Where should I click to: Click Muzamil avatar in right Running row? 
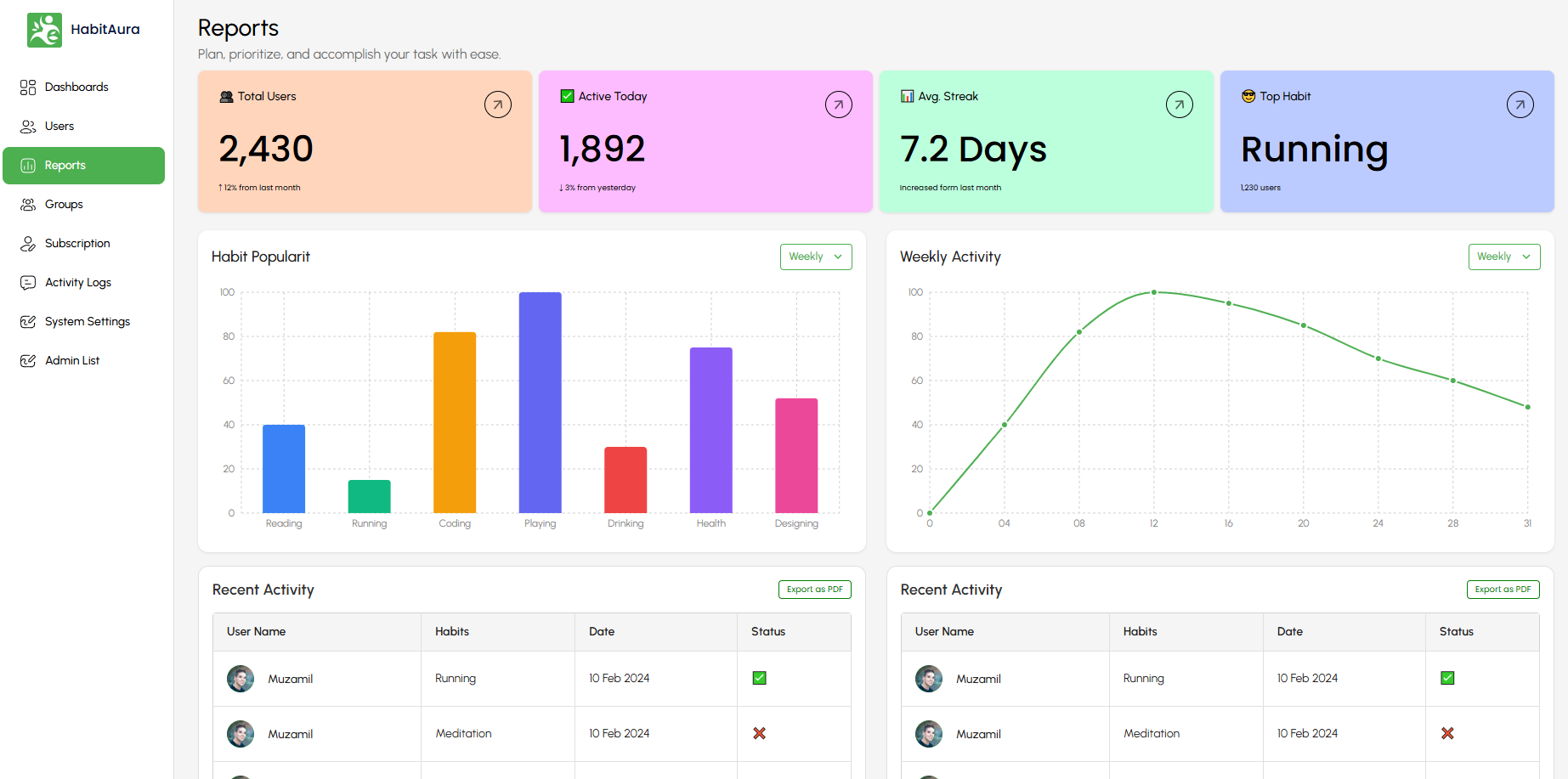[x=929, y=679]
